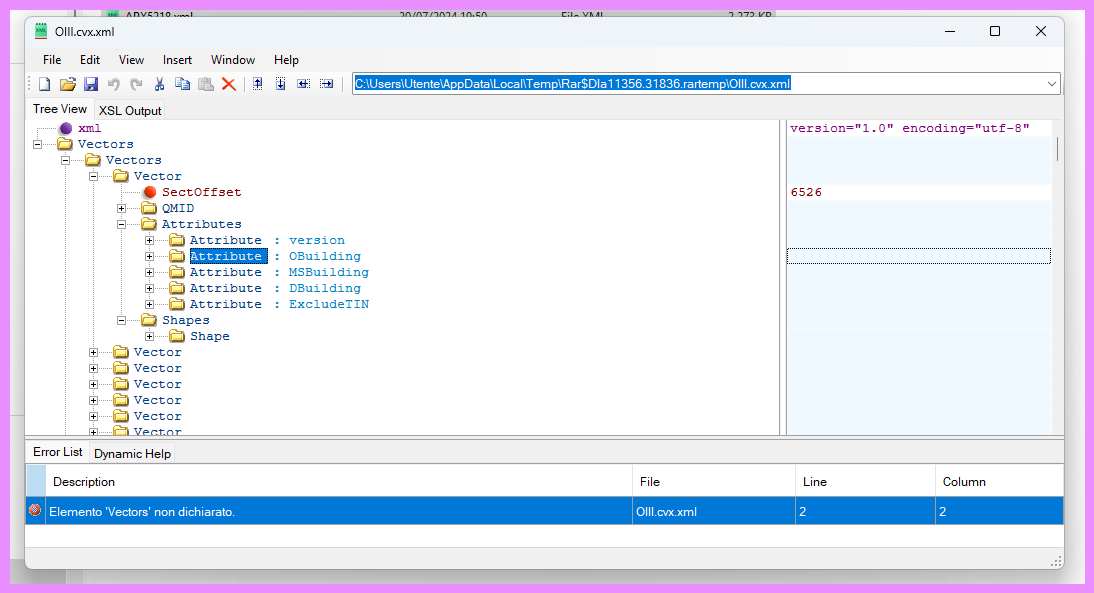Click the Copy toolbar icon
The image size is (1094, 593).
tap(182, 84)
